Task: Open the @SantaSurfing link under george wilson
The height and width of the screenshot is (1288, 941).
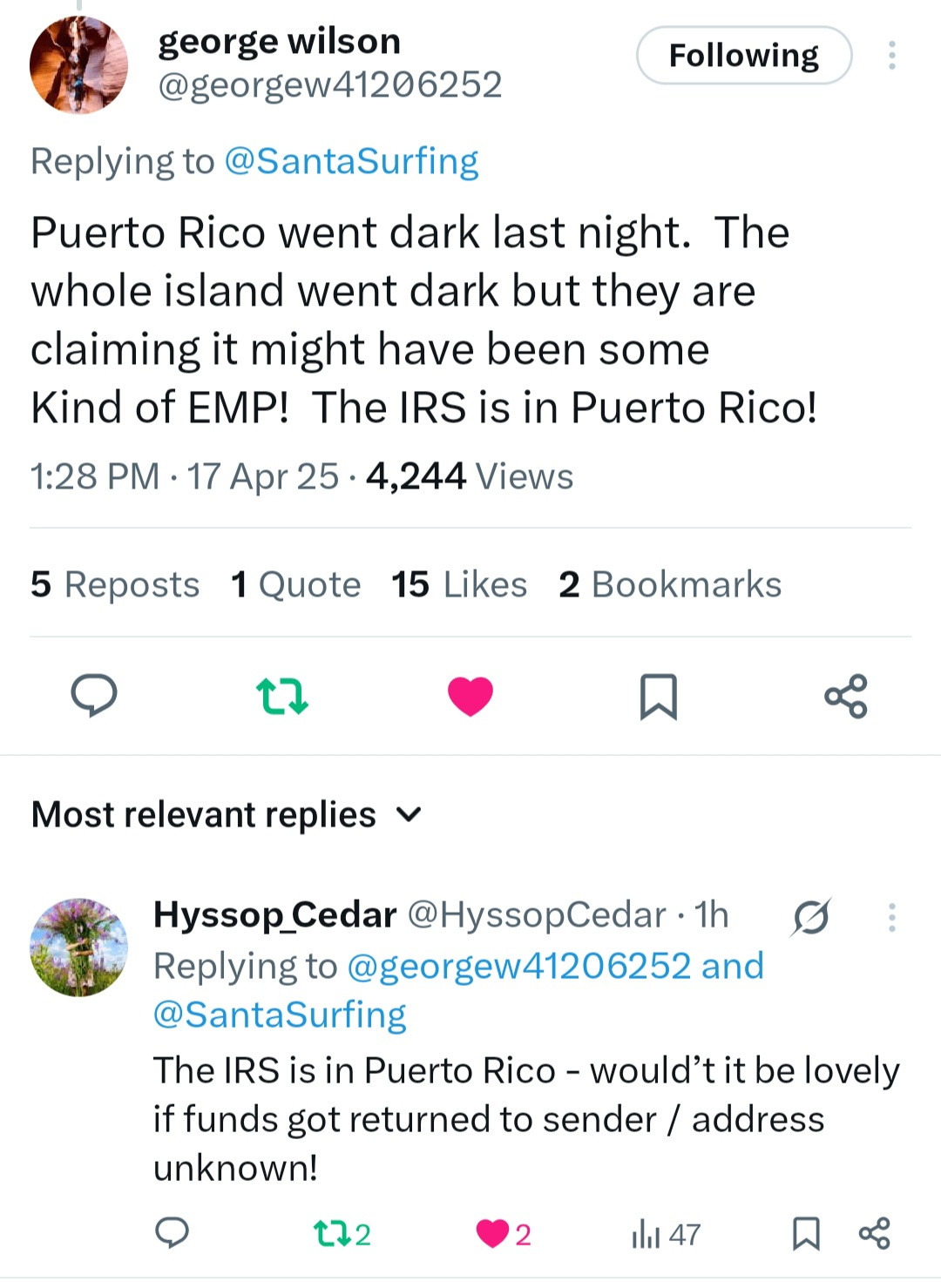Action: [x=351, y=161]
